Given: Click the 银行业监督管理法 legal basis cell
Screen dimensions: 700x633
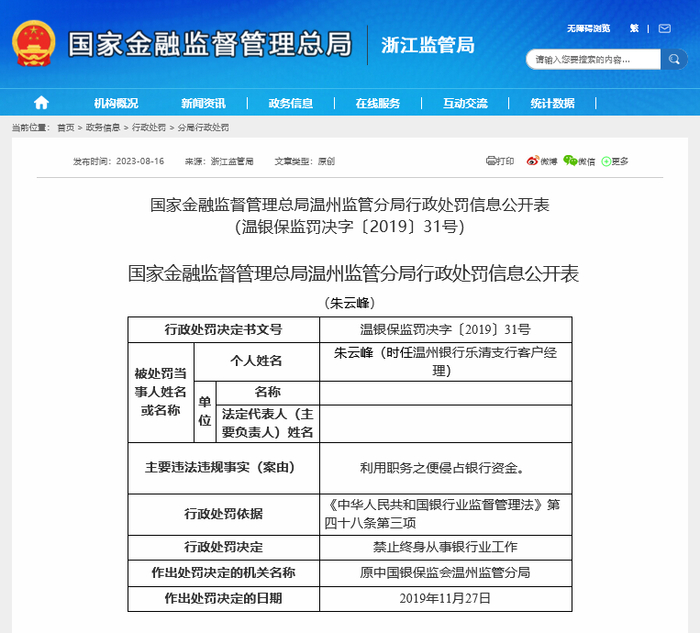Looking at the screenshot, I should (446, 514).
